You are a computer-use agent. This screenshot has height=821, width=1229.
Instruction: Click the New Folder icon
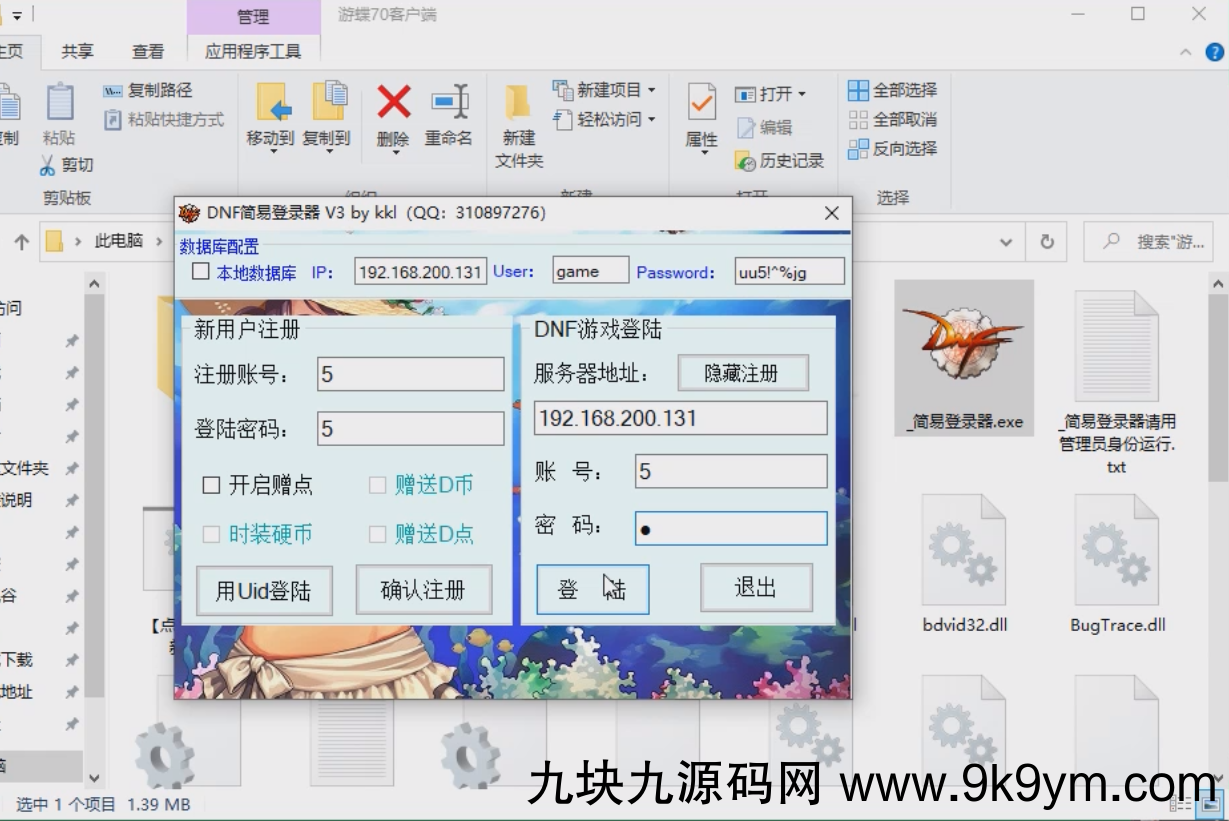pyautogui.click(x=518, y=103)
